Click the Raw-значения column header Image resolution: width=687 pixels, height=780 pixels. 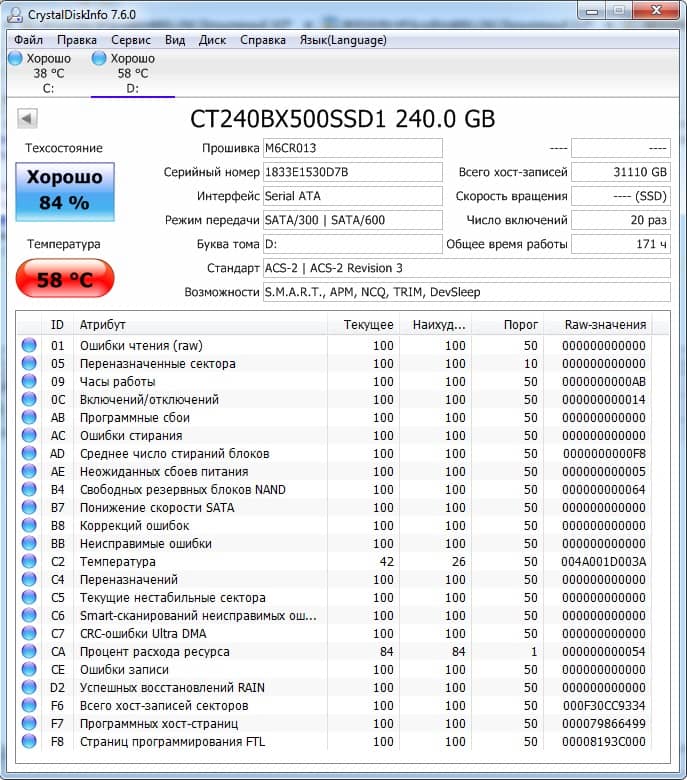tap(598, 324)
